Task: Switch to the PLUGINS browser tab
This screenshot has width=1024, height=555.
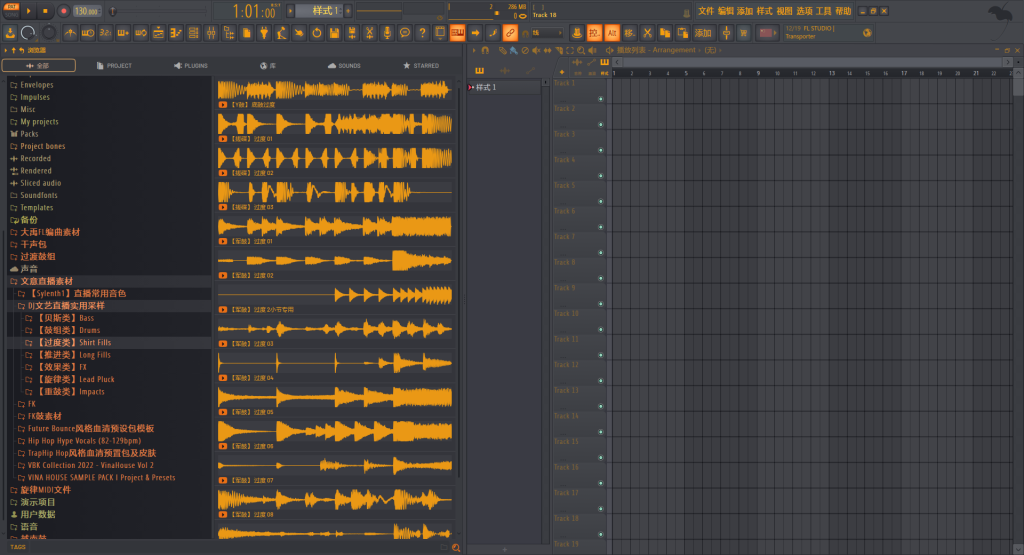Action: 191,65
